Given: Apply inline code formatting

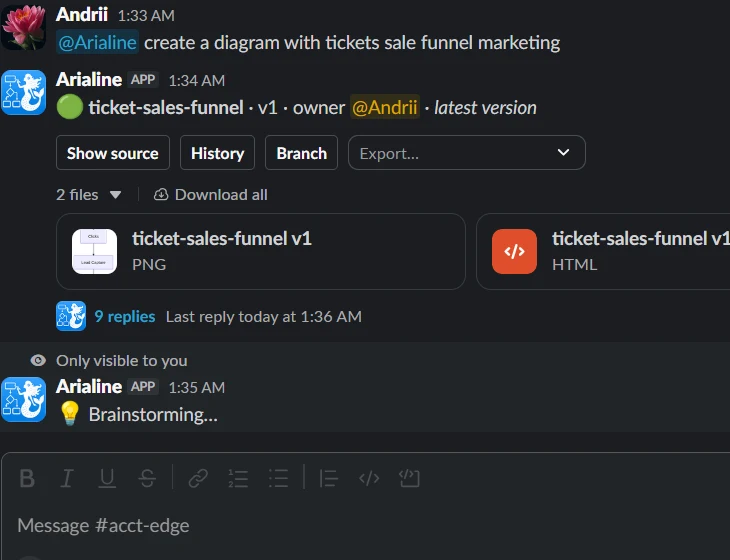Looking at the screenshot, I should tap(369, 478).
